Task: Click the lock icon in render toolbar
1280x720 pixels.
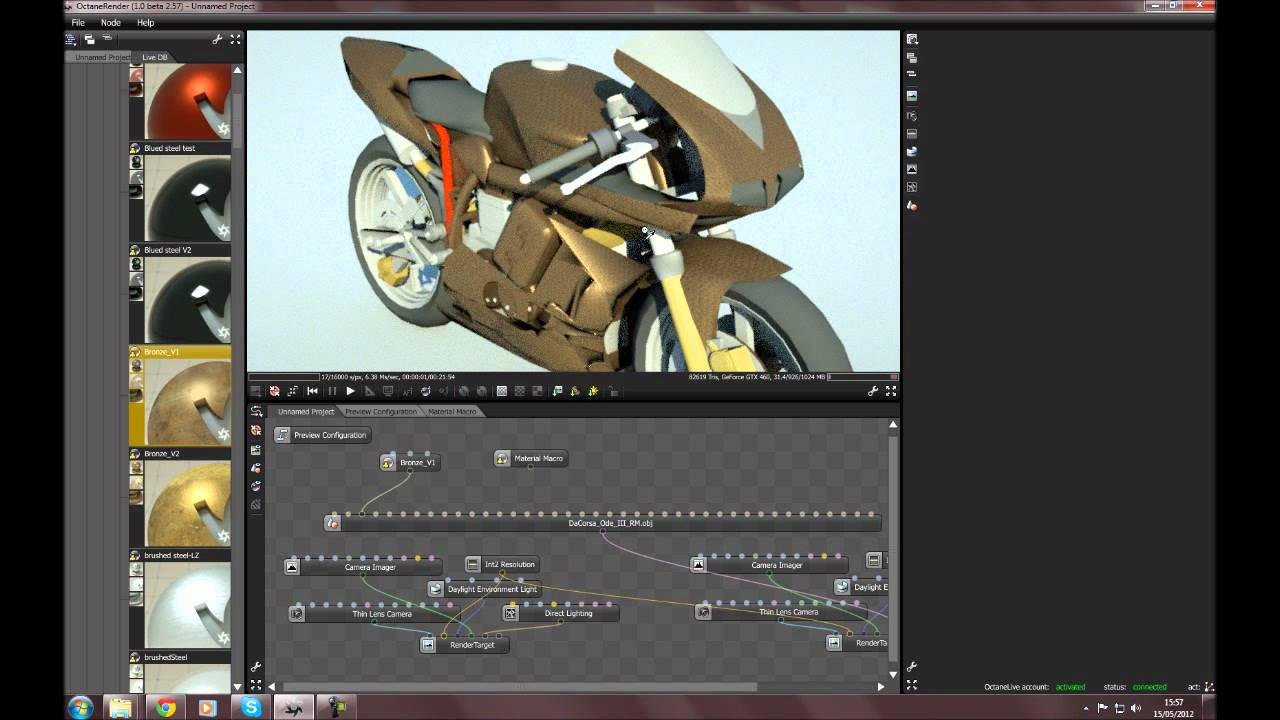Action: click(613, 391)
